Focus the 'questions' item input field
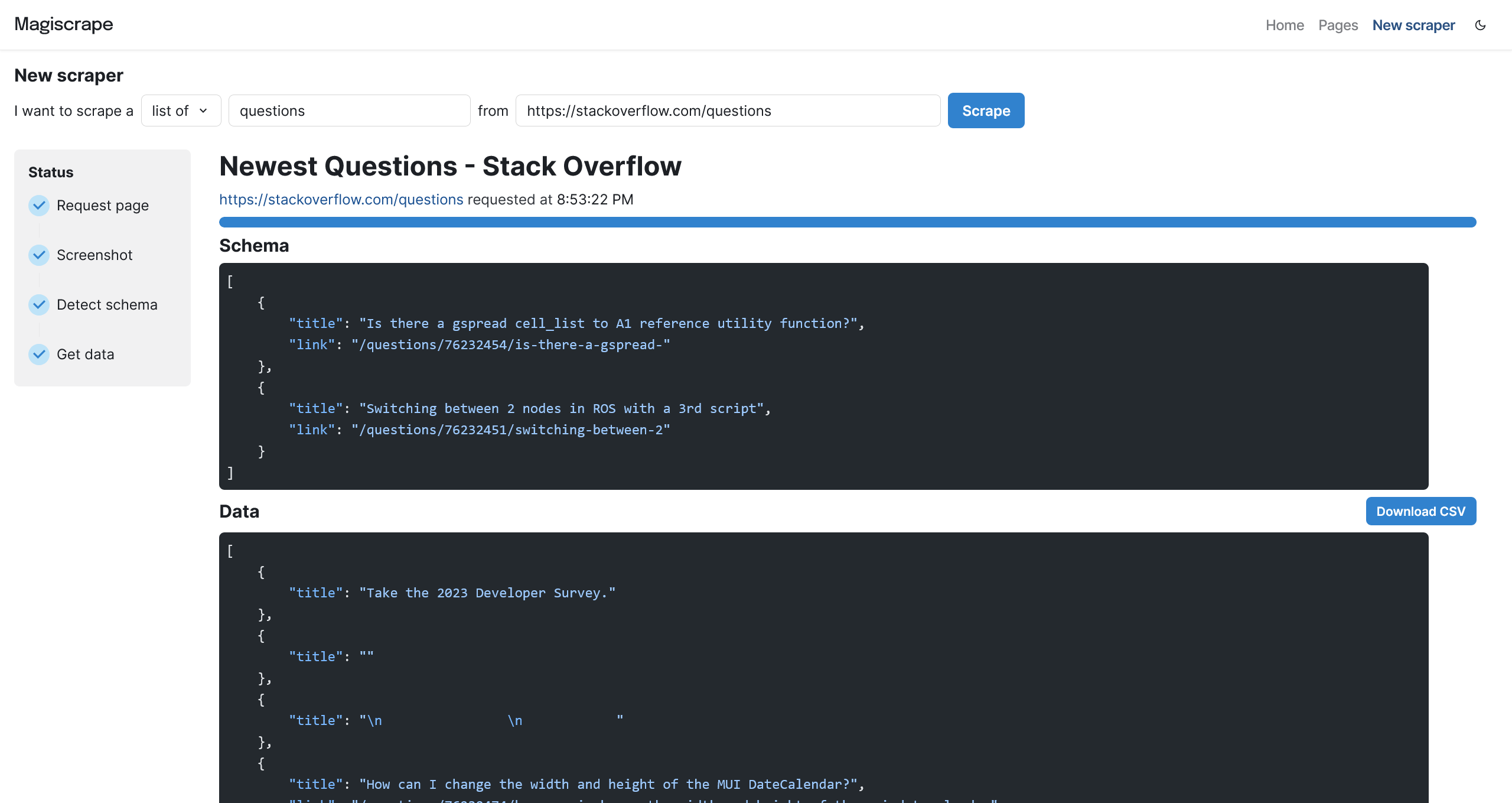 (349, 110)
